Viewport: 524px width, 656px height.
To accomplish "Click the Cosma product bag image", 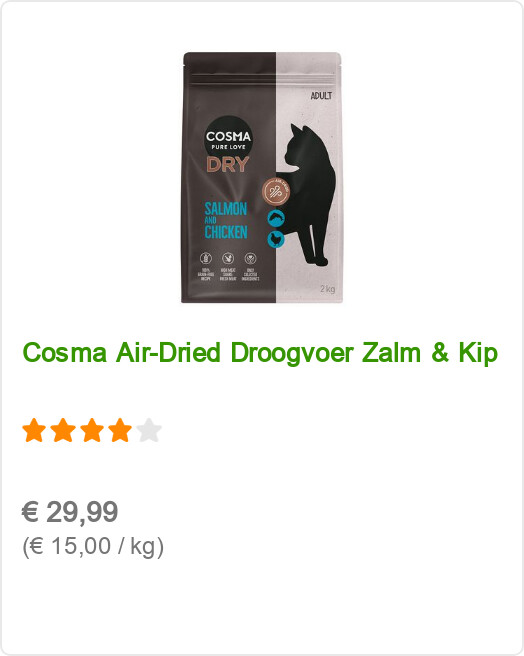I will click(262, 177).
